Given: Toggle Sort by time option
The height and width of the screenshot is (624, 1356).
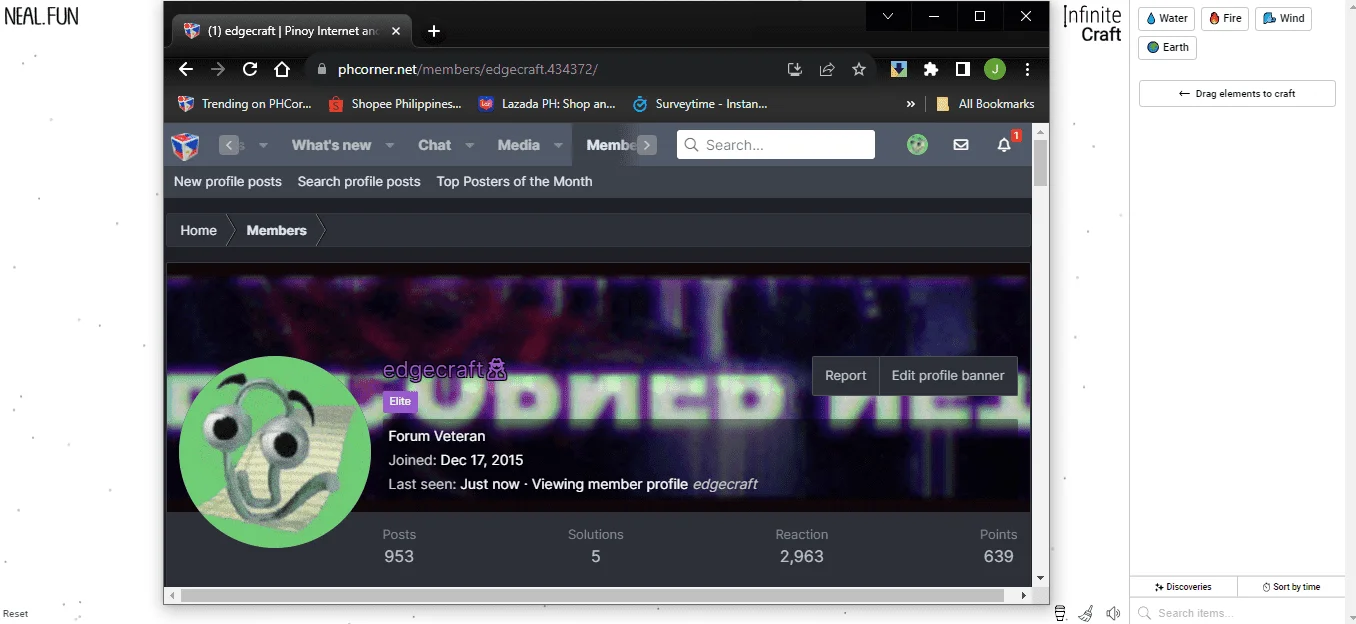Looking at the screenshot, I should [1291, 587].
